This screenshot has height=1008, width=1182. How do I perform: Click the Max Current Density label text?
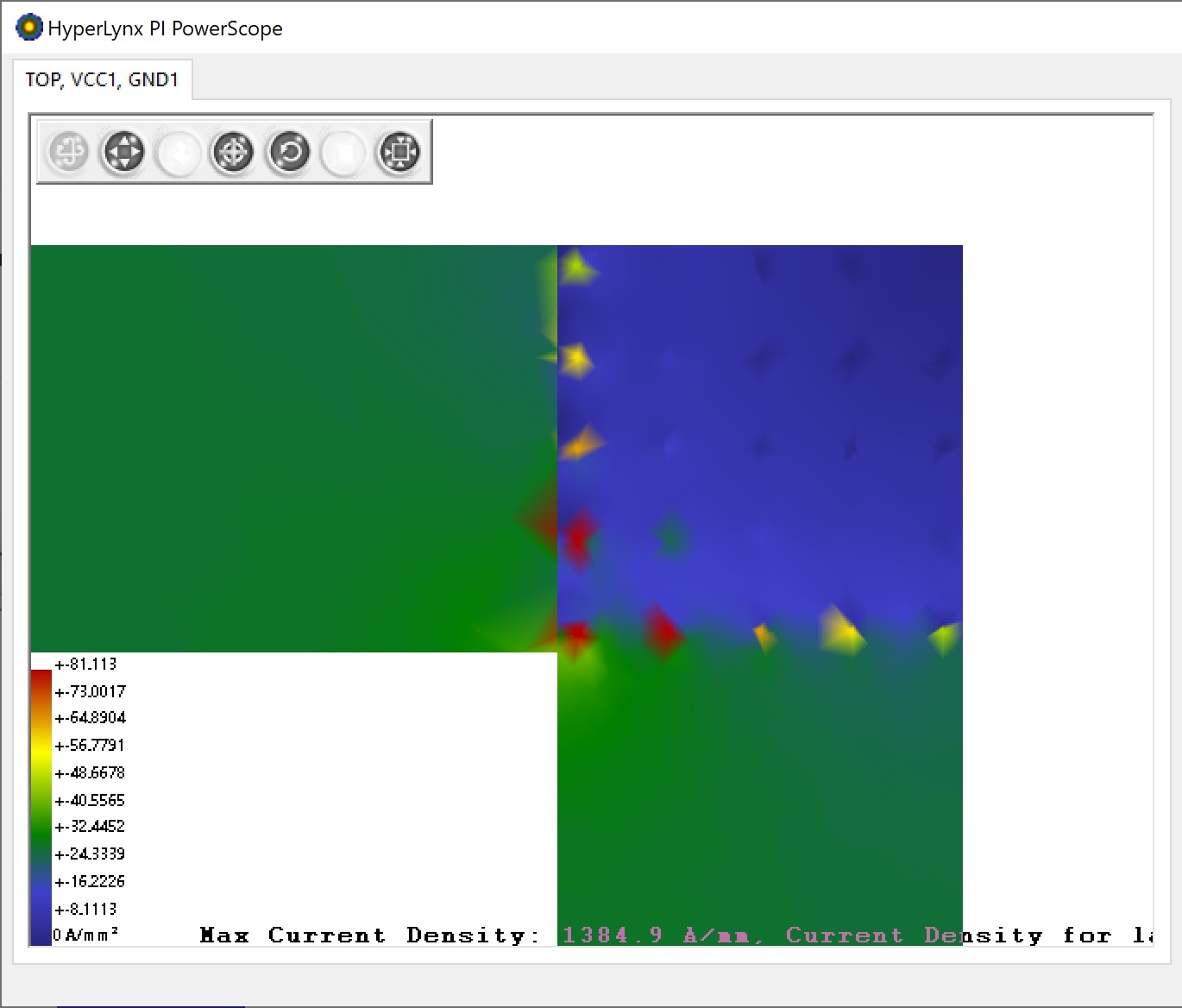coord(371,936)
